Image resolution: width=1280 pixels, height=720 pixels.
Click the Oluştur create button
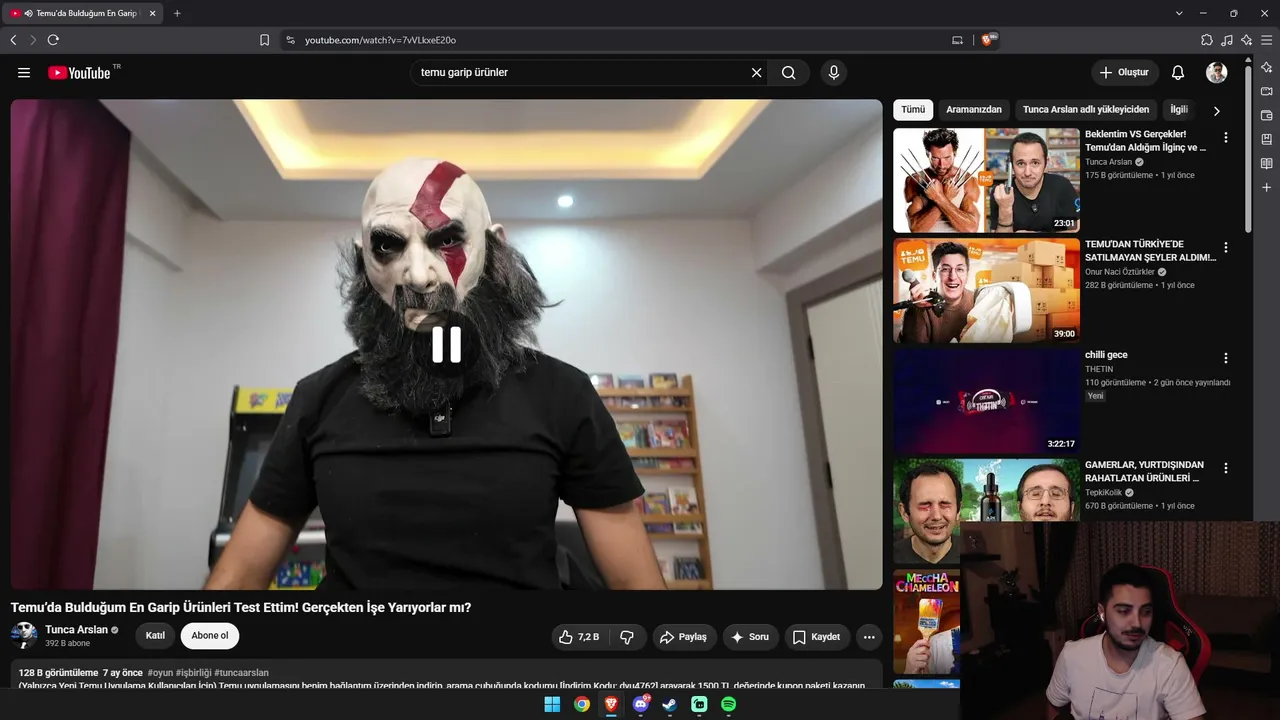click(1125, 73)
